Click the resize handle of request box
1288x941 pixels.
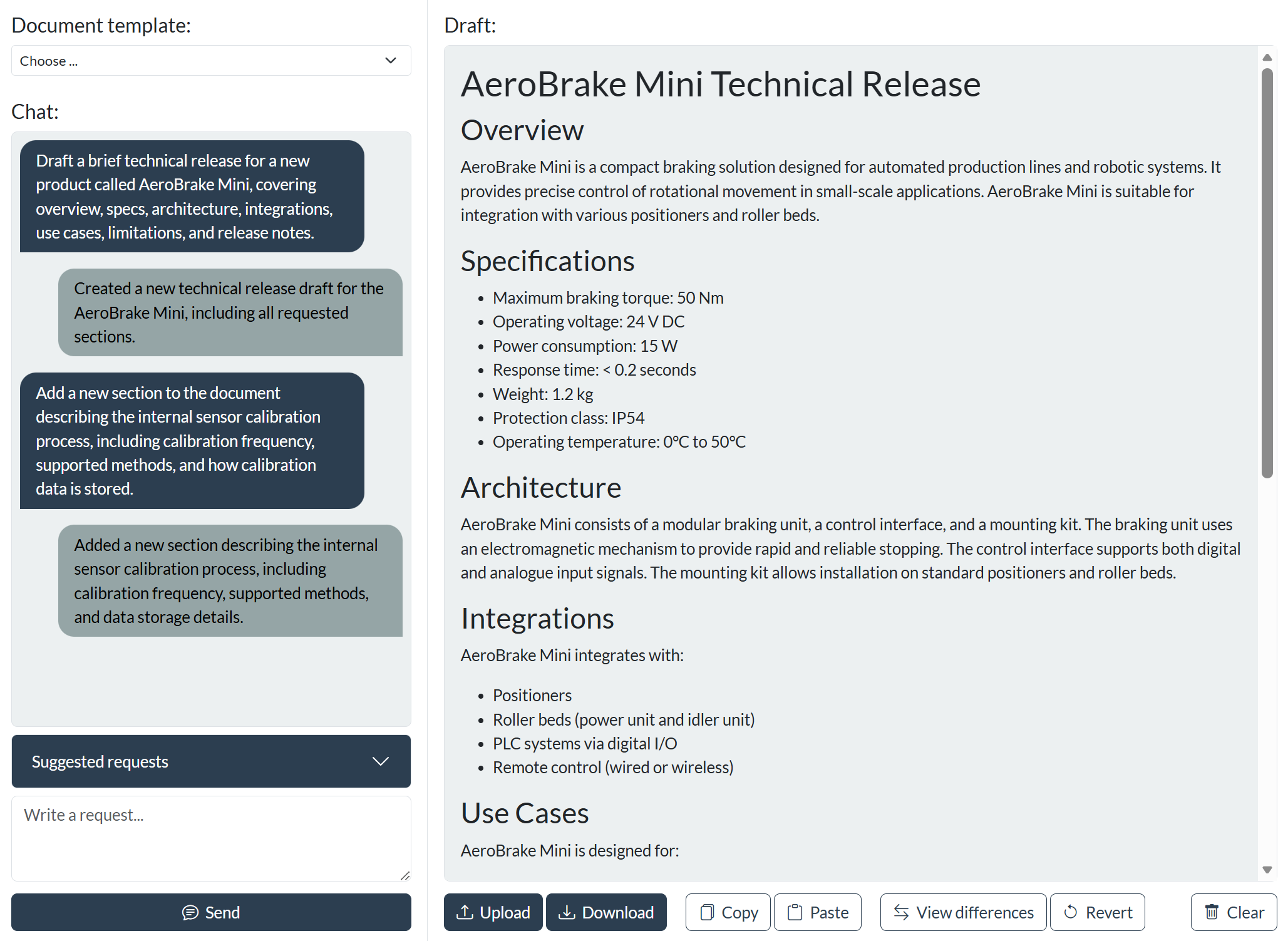[405, 875]
